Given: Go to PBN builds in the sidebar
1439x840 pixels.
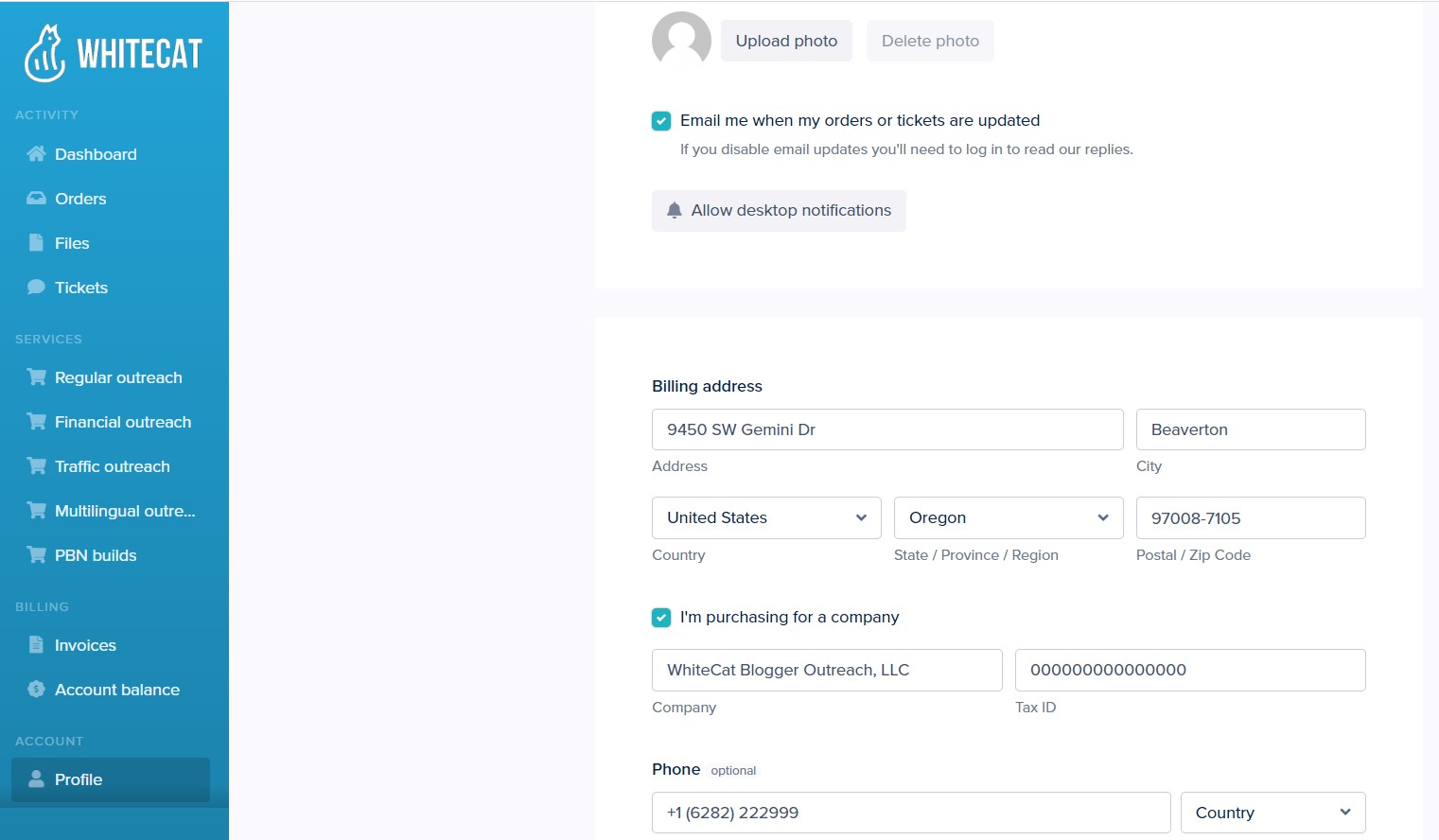Looking at the screenshot, I should (x=96, y=555).
